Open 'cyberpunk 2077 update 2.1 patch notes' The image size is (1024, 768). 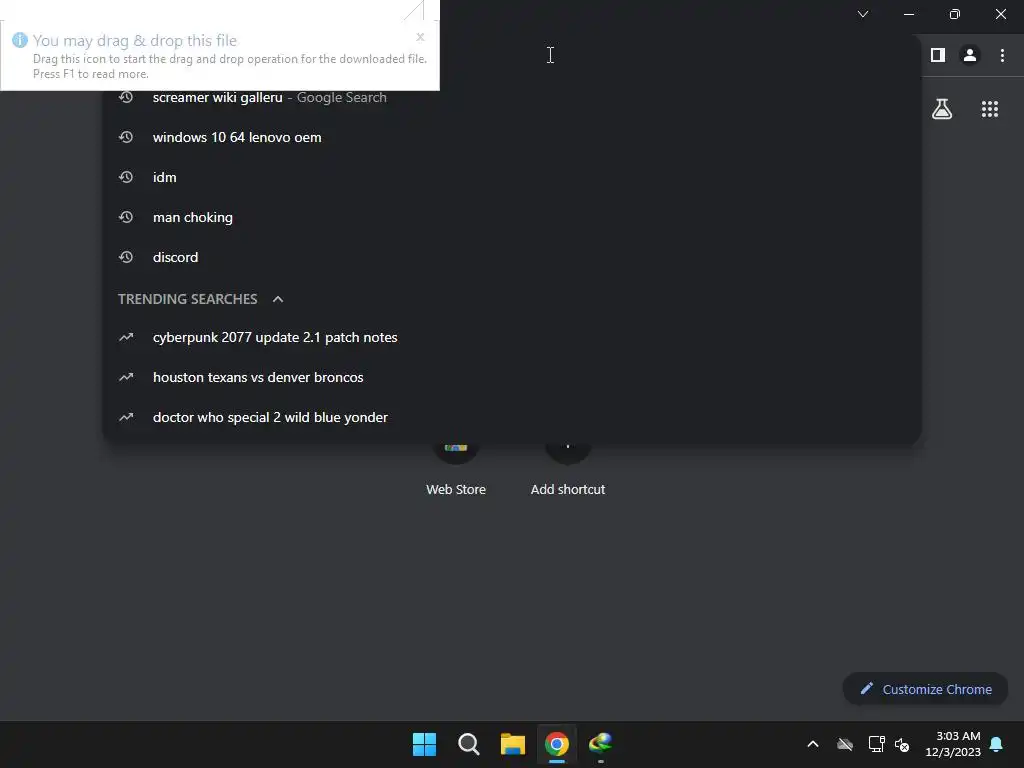[x=512, y=337]
